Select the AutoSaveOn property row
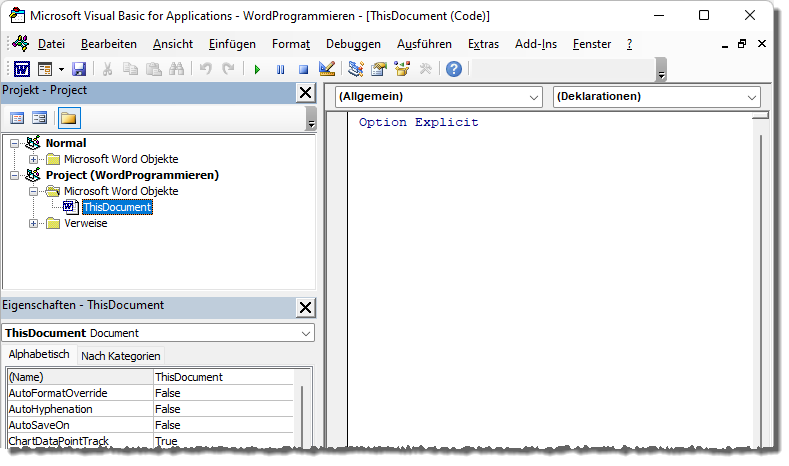789x466 pixels. pos(150,425)
